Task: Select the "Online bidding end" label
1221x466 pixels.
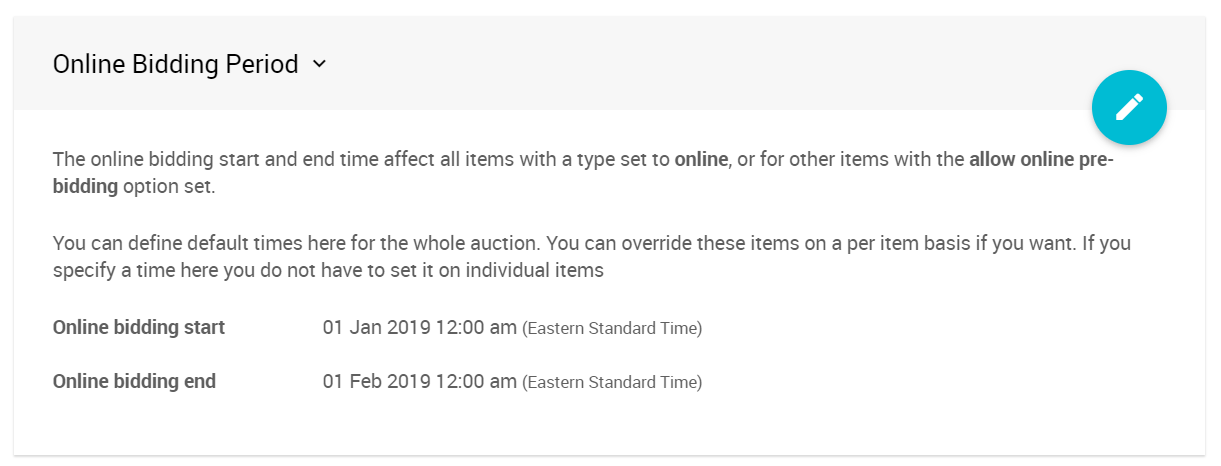Action: pos(134,381)
